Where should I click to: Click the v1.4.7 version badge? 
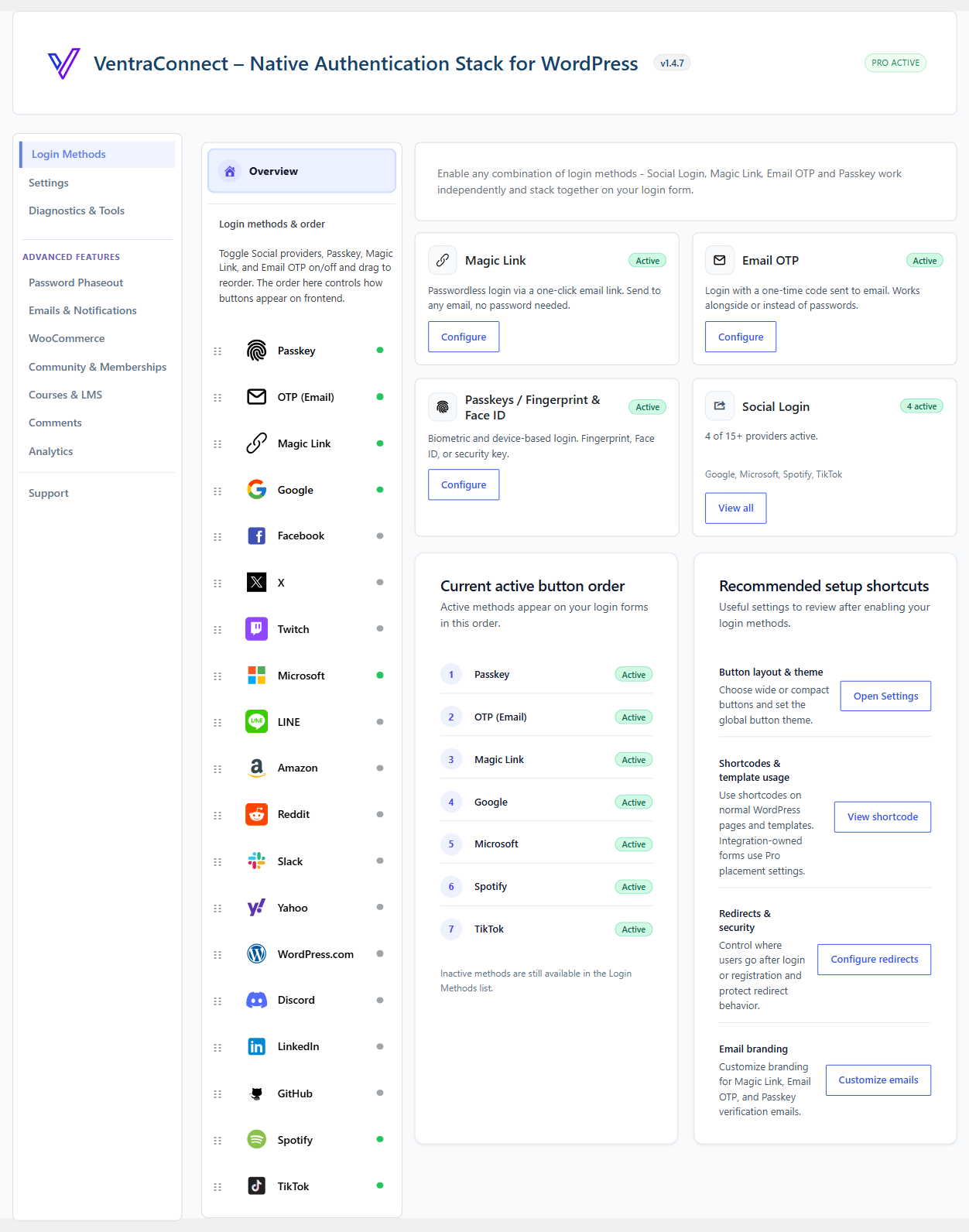point(672,63)
